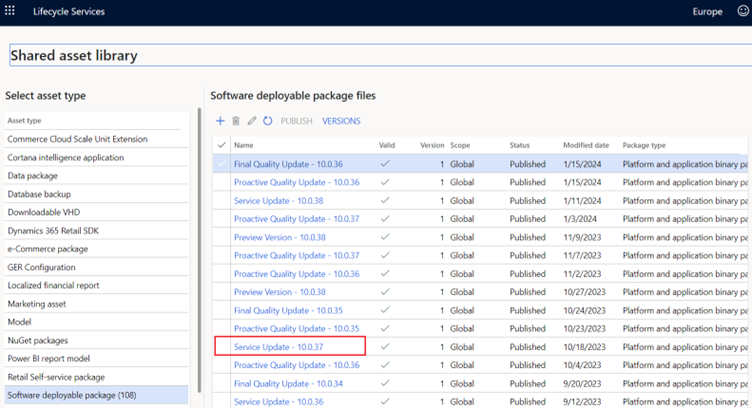Click the plus icon to add asset
Image resolution: width=752 pixels, height=408 pixels.
click(221, 121)
